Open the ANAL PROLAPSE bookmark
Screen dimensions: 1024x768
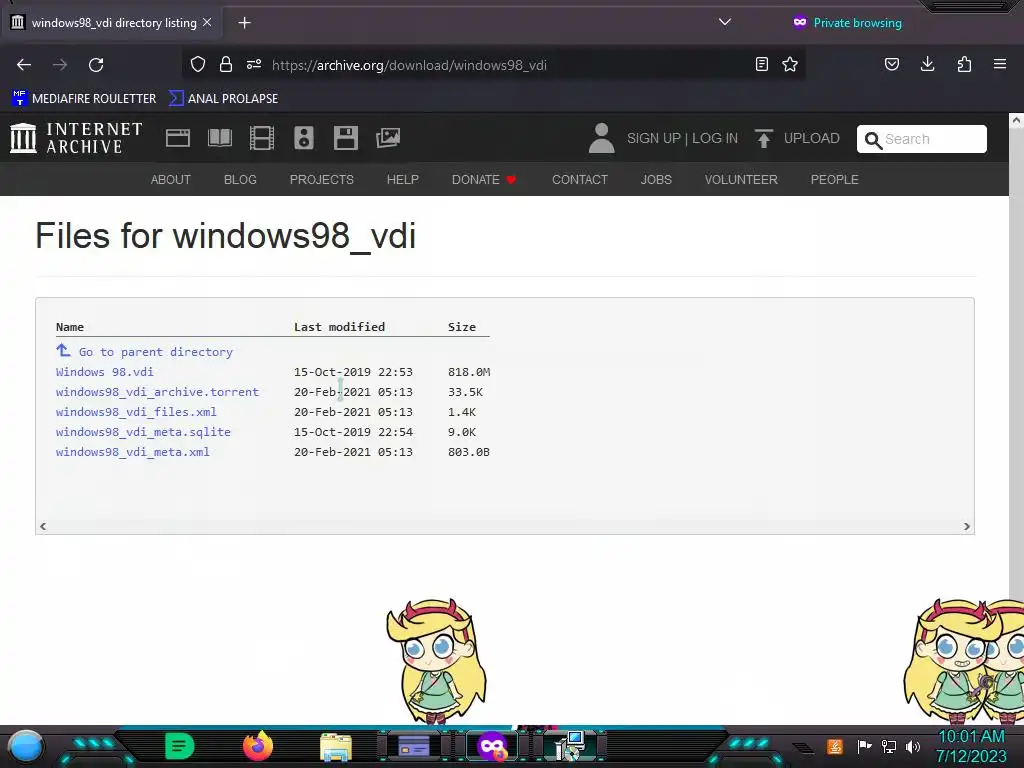coord(223,99)
